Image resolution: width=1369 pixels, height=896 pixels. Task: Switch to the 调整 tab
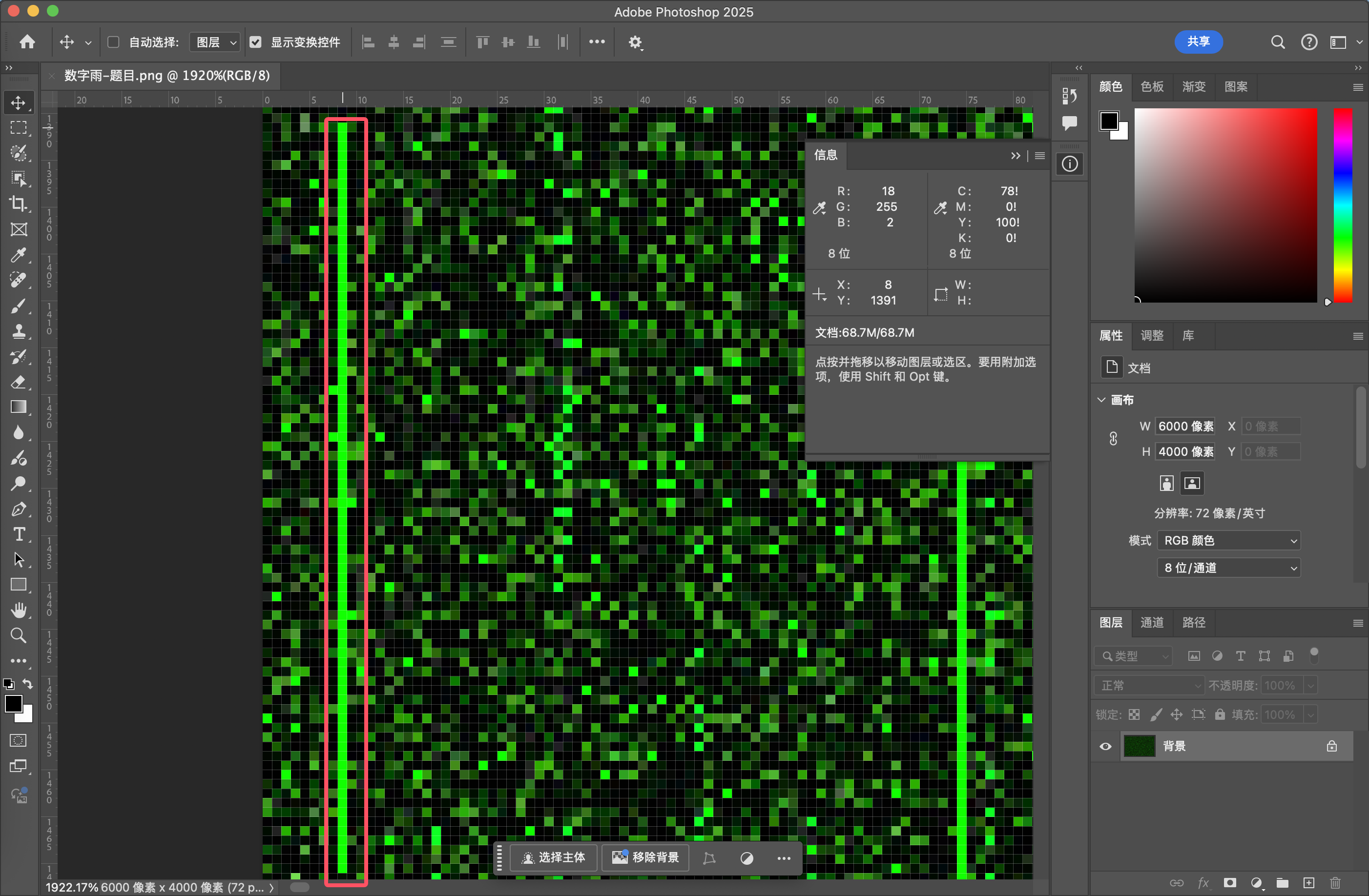1152,336
